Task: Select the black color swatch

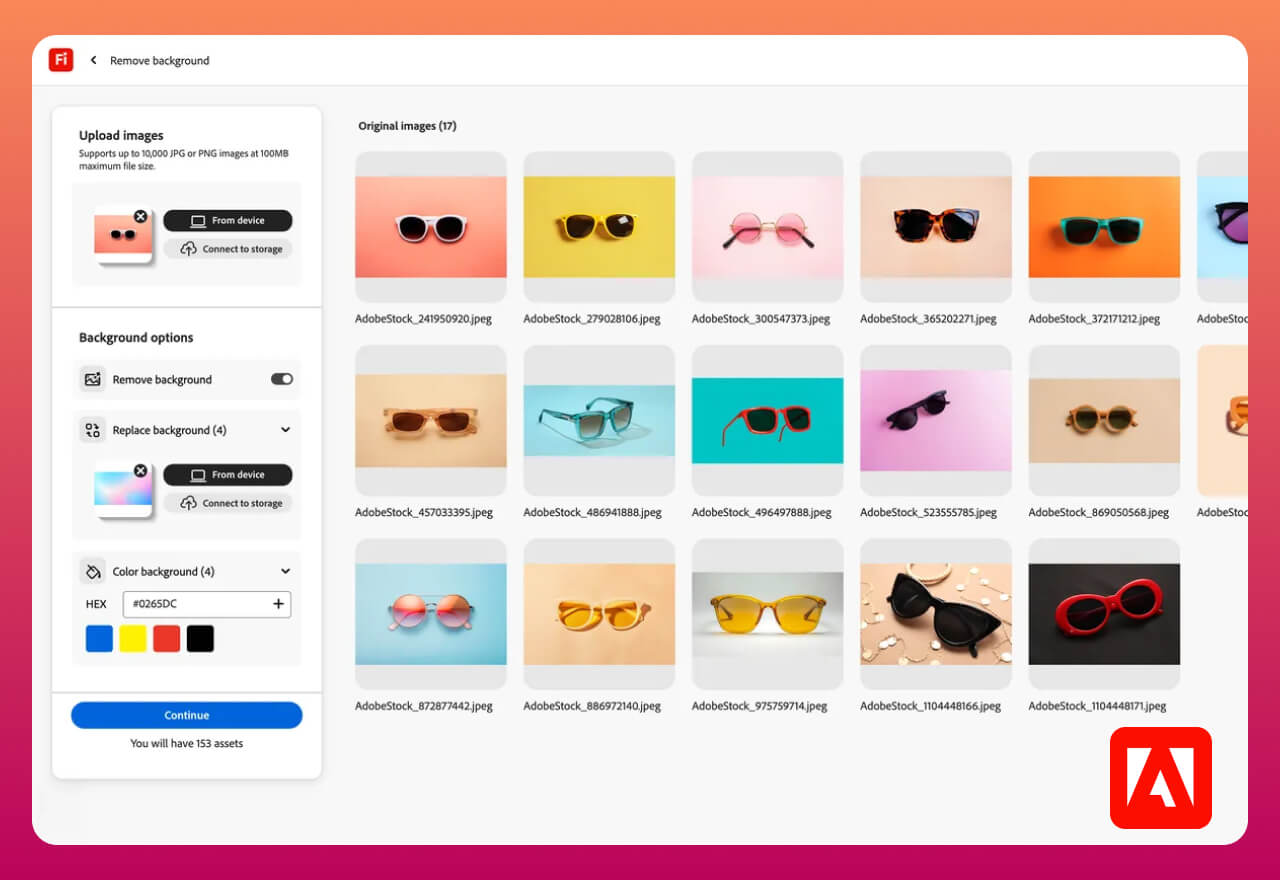Action: click(x=200, y=638)
